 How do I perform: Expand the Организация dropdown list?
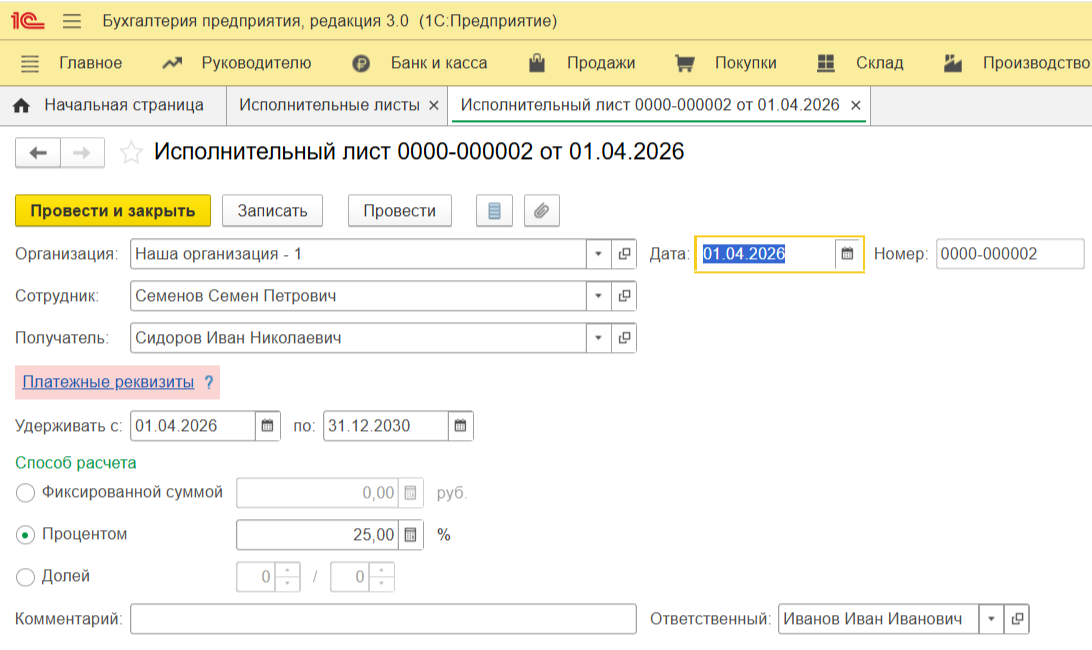[598, 254]
